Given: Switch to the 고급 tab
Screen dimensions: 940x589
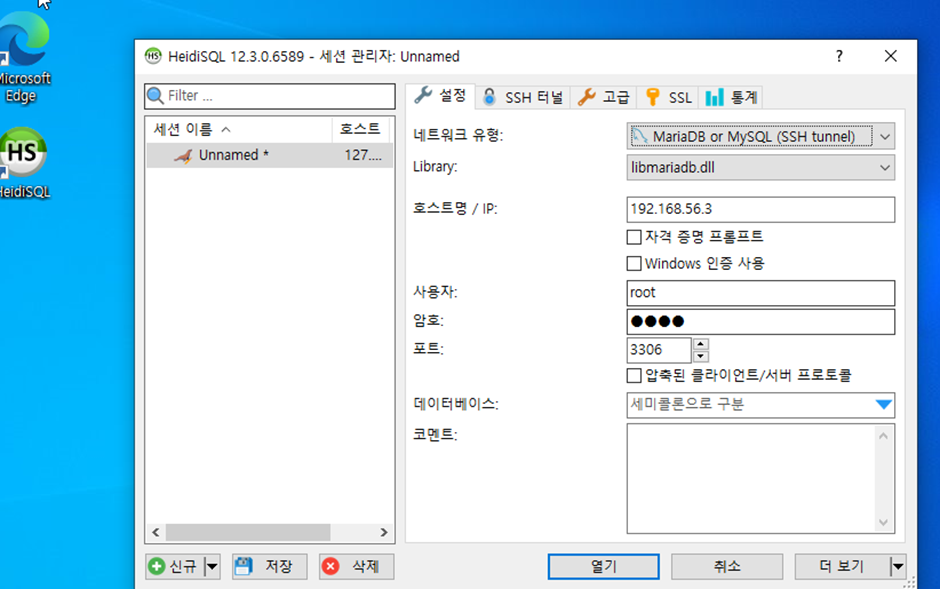Looking at the screenshot, I should 604,98.
